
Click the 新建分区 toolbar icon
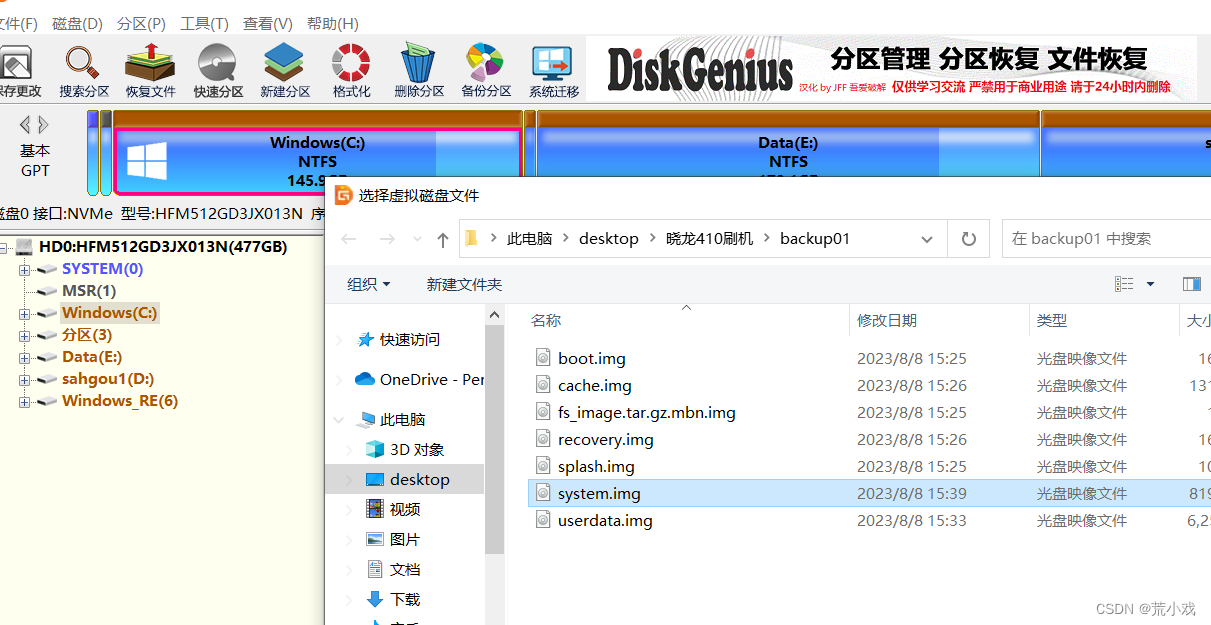[x=284, y=62]
